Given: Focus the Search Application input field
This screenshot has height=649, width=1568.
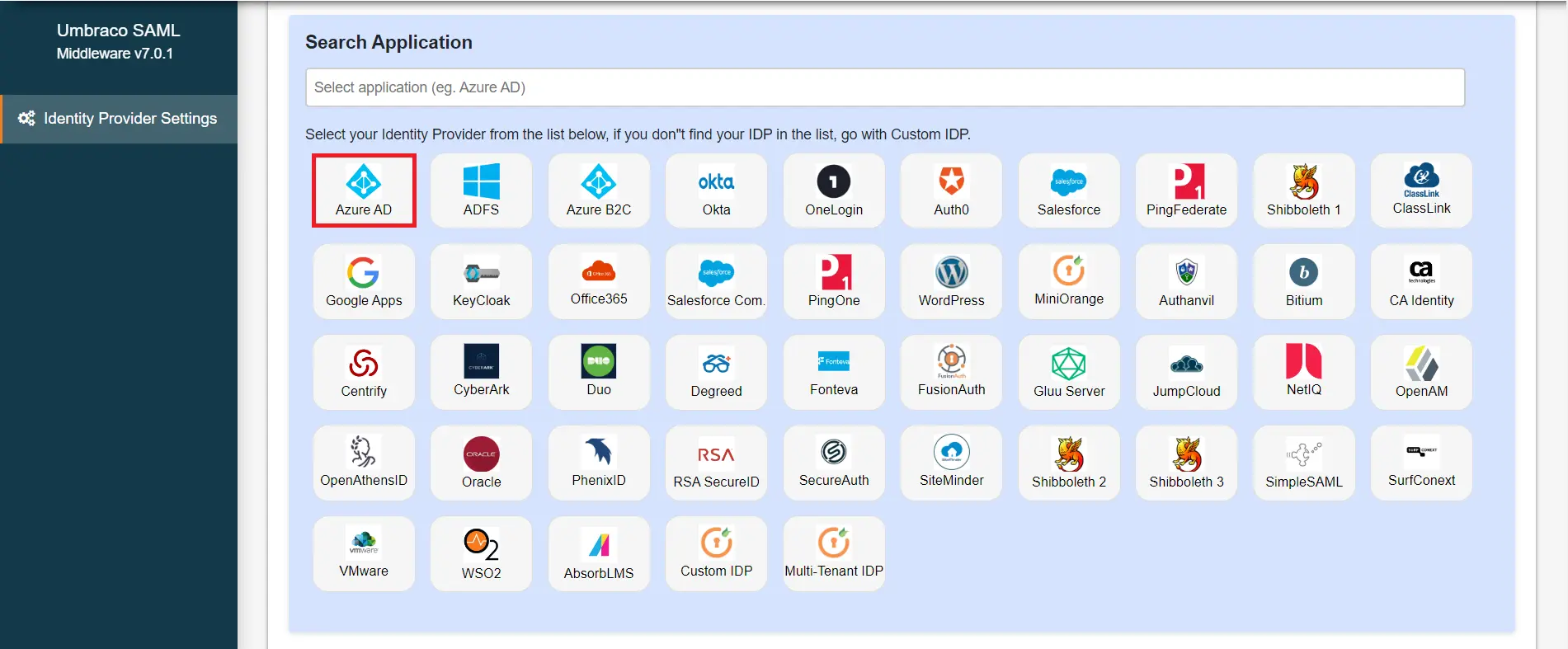Looking at the screenshot, I should pyautogui.click(x=885, y=87).
